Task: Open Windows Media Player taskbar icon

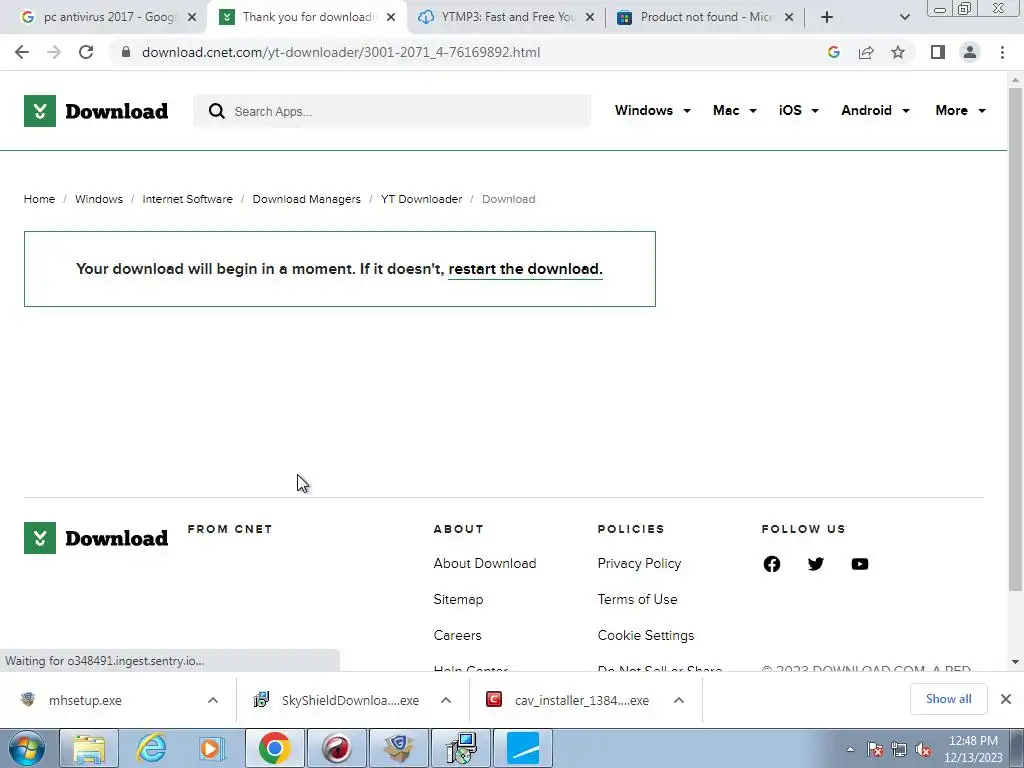Action: [x=212, y=748]
